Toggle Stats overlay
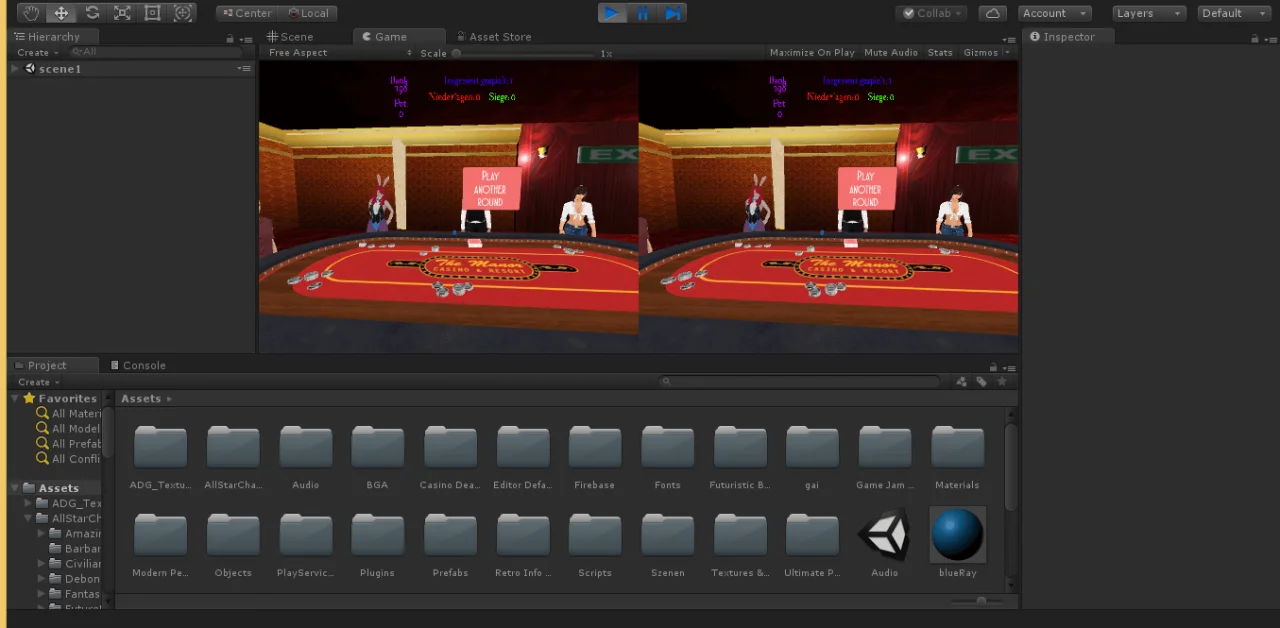Image resolution: width=1280 pixels, height=628 pixels. (x=940, y=53)
